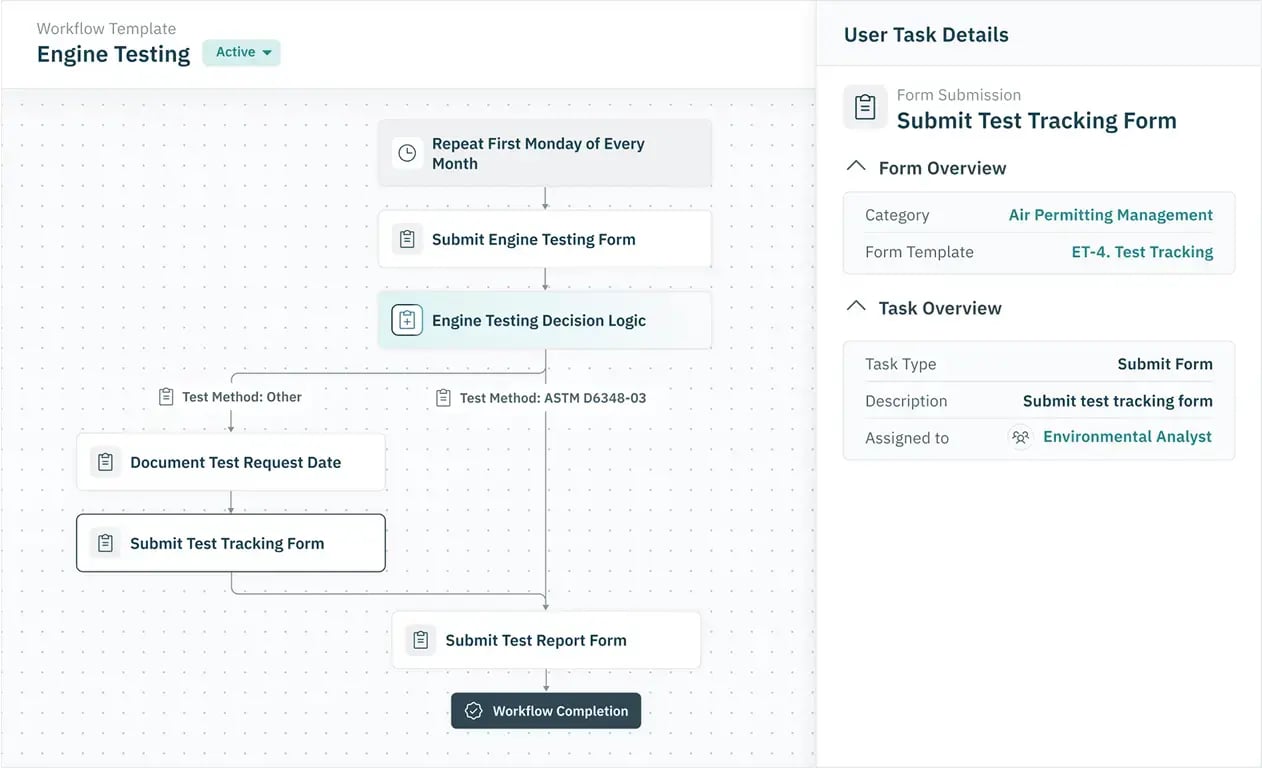Click the clock icon on the Repeat trigger node
This screenshot has width=1262, height=768.
click(x=407, y=153)
